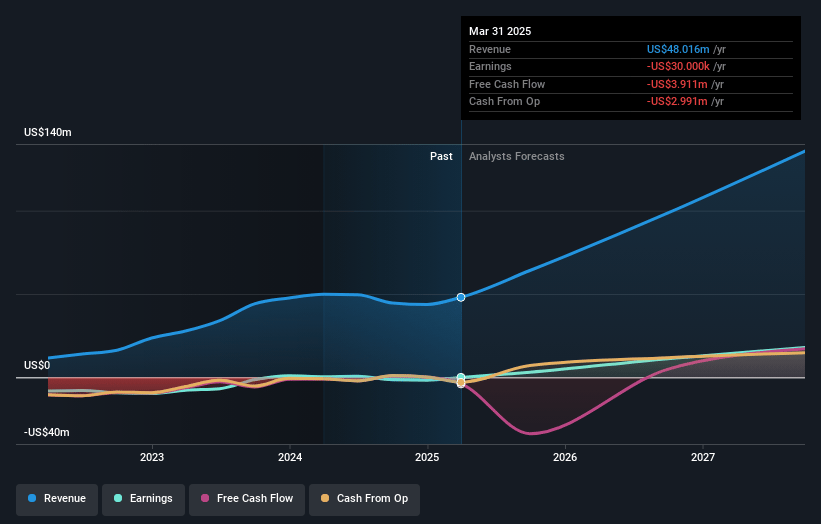
Task: Click the Free Cash Flow label in tooltip
Action: pos(507,84)
